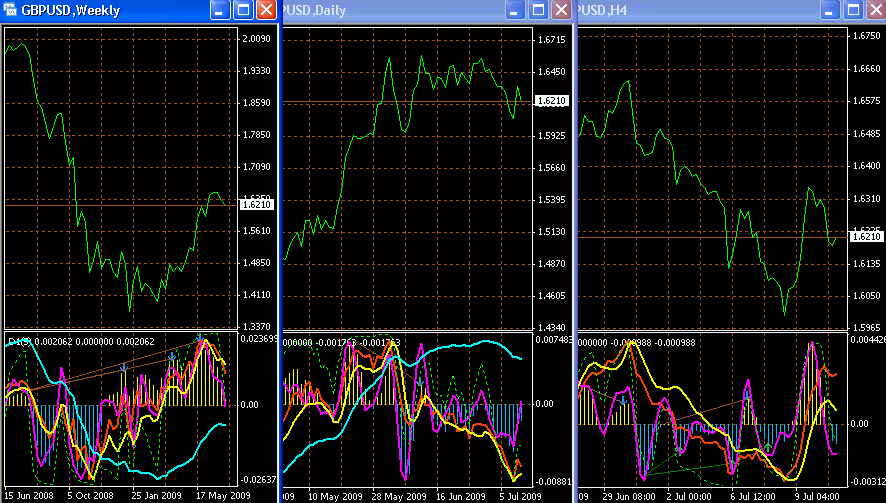Viewport: 886px width, 503px height.
Task: Minimize the Daily chart window
Action: (515, 10)
